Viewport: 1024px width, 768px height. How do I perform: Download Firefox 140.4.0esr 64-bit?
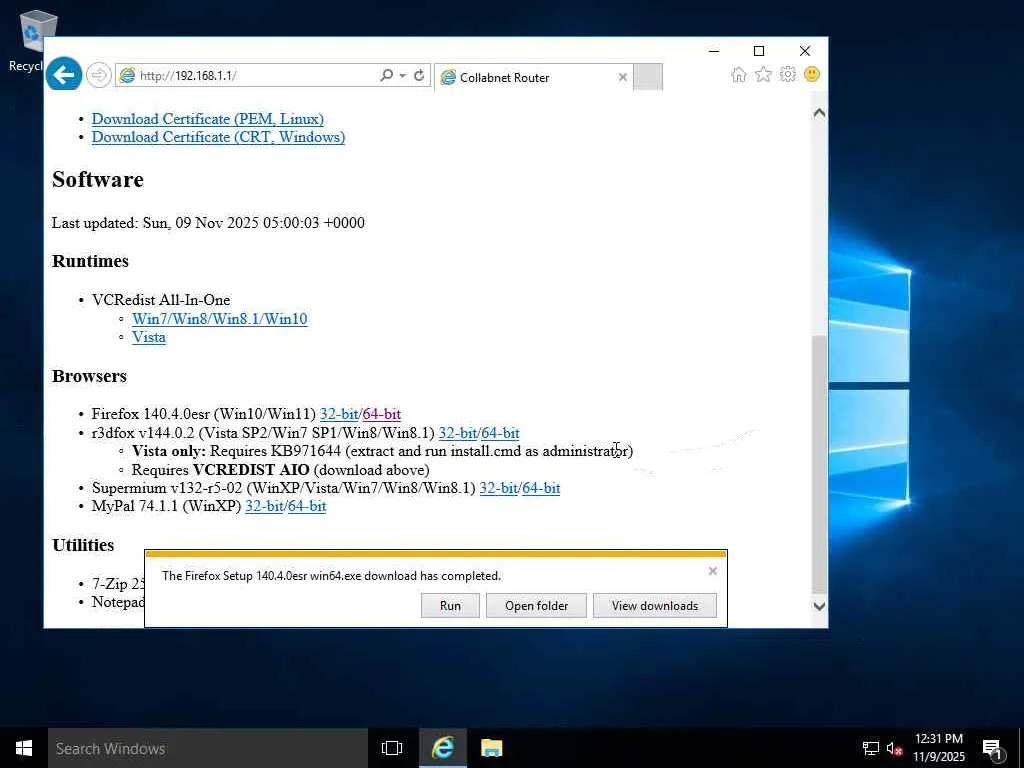pos(381,414)
